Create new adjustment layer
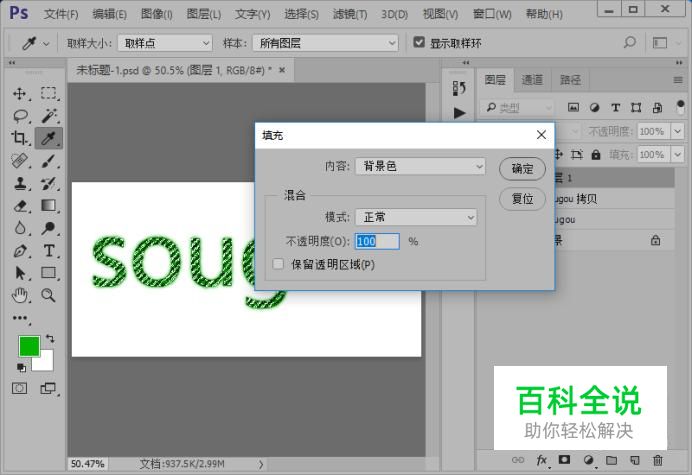692x475 pixels. click(588, 460)
